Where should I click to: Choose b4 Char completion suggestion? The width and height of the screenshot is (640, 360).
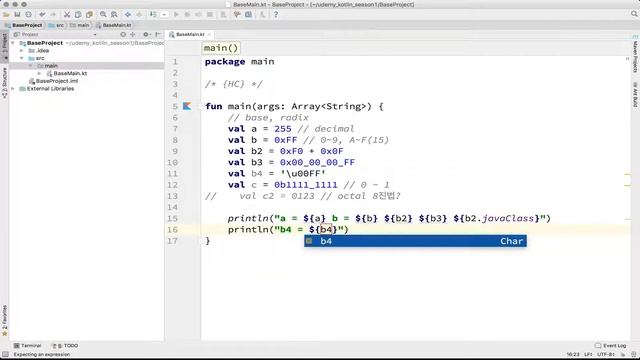[x=415, y=241]
